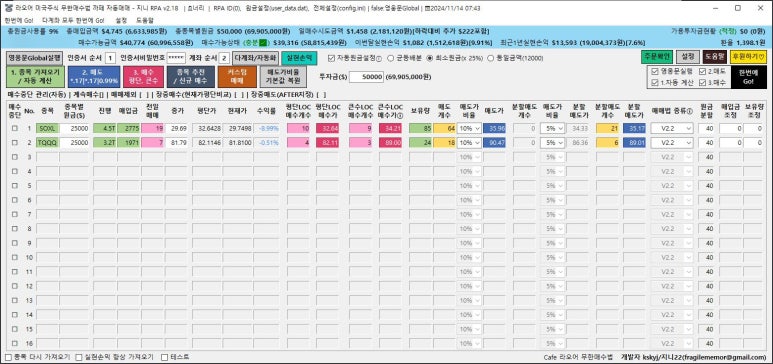Run step 1. 종목 가져오기 / 자동 계산
Image resolution: width=773 pixels, height=364 pixels.
point(35,77)
